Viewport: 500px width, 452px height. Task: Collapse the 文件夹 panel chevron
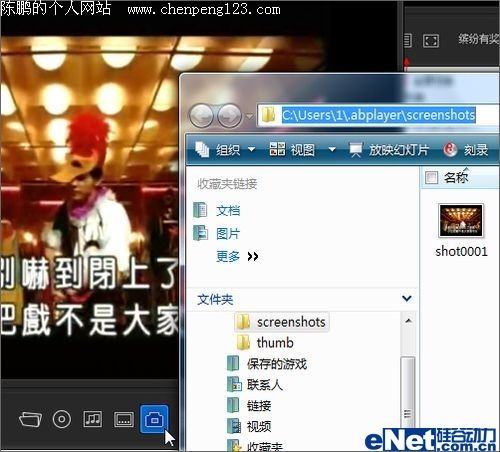click(x=407, y=298)
